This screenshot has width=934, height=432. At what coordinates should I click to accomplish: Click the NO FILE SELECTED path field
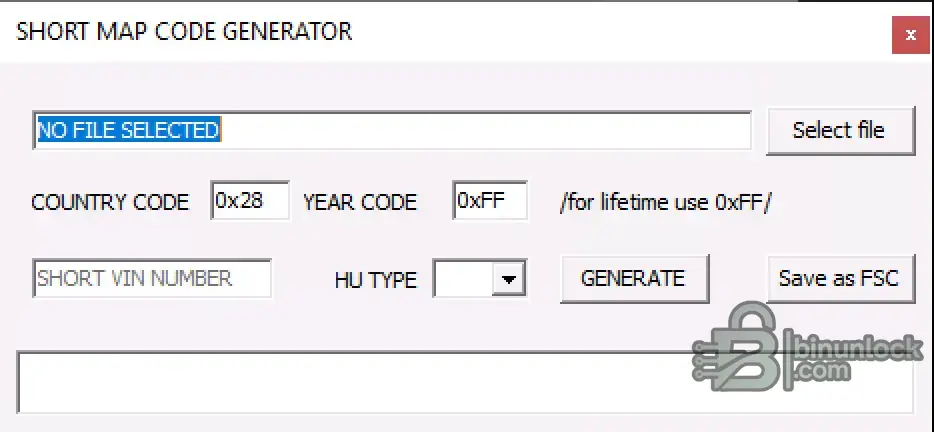pyautogui.click(x=392, y=130)
